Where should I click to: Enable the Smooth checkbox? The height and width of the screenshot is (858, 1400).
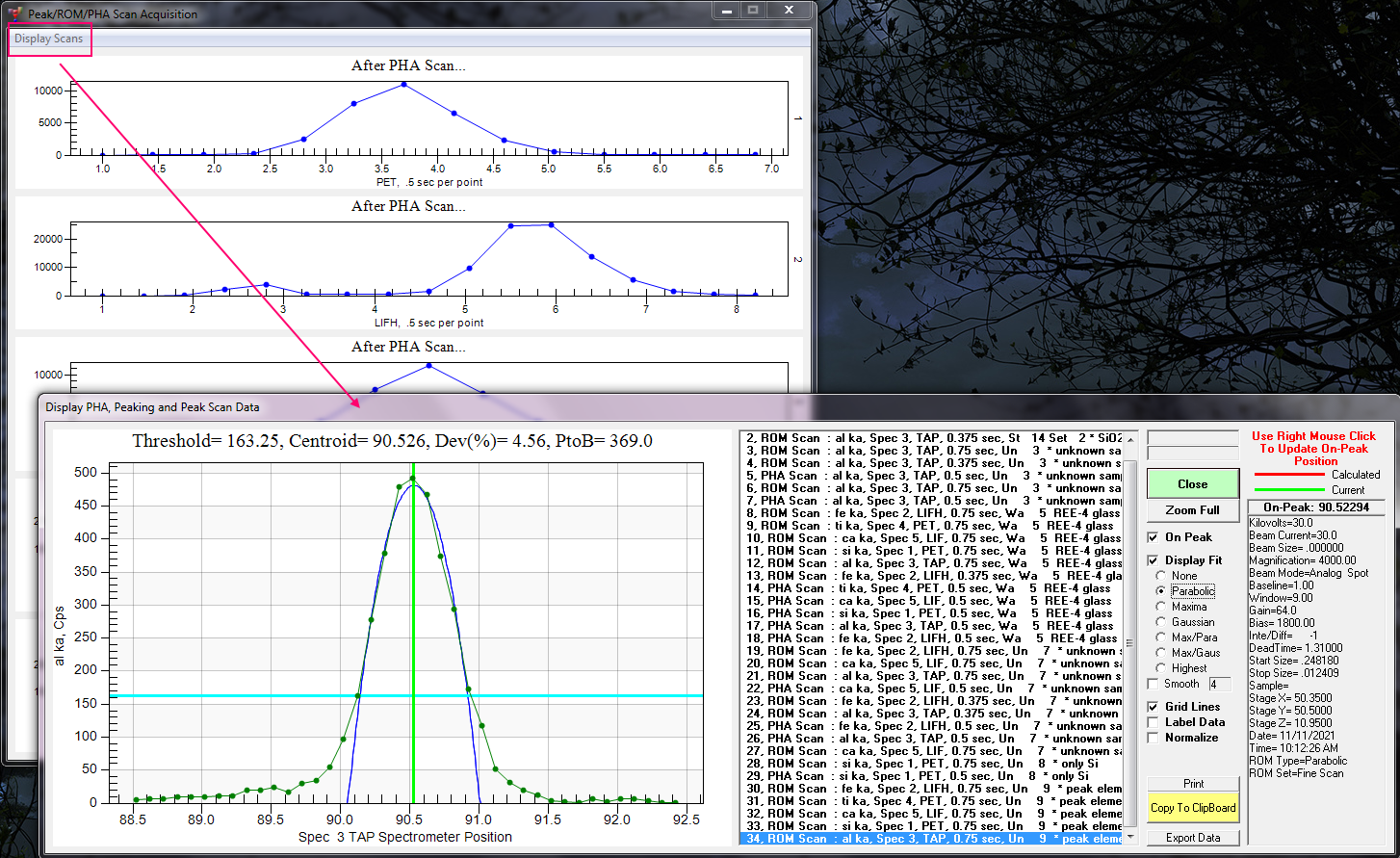coord(1154,684)
